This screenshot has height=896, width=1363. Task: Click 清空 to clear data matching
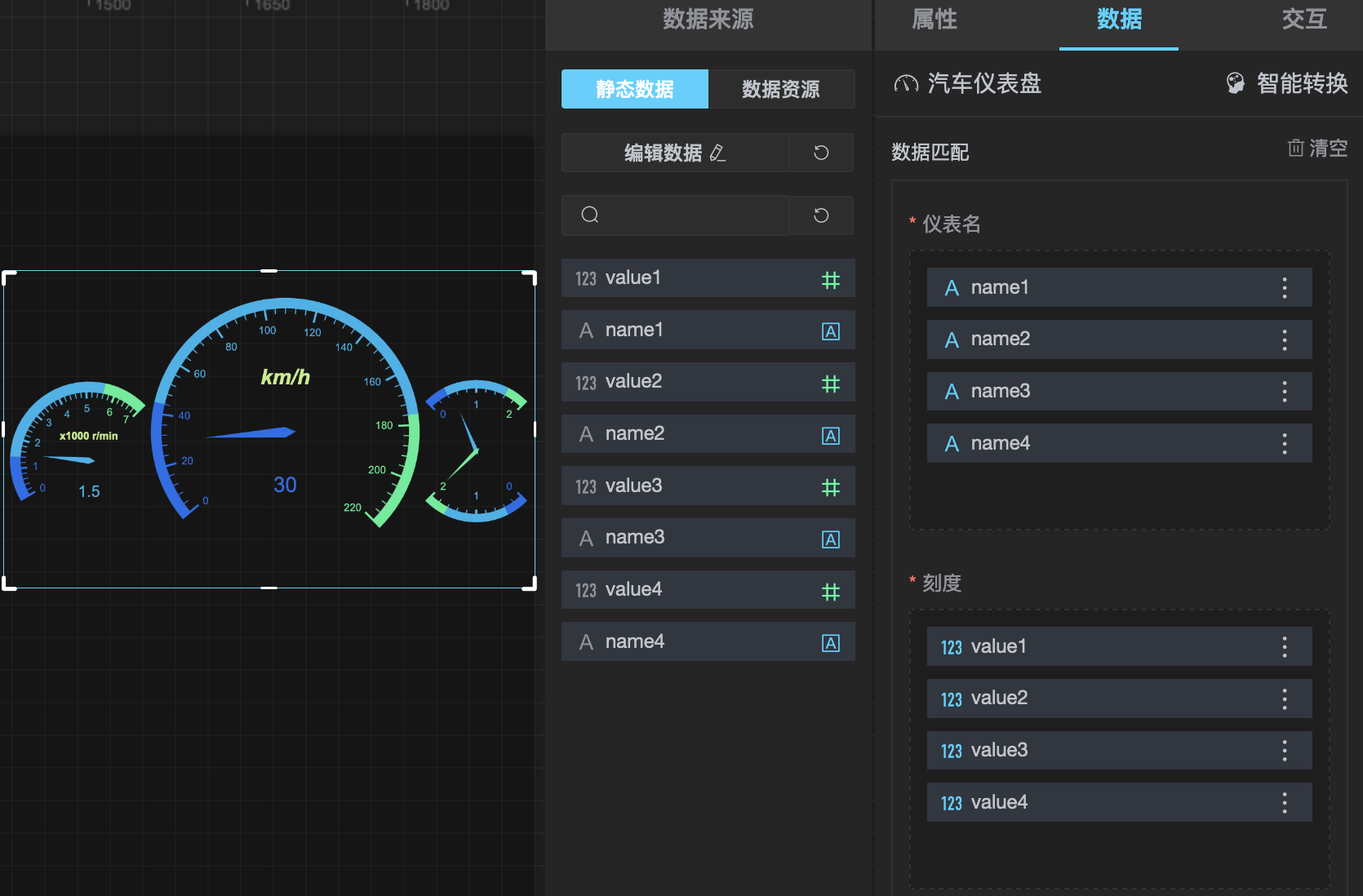pyautogui.click(x=1317, y=148)
